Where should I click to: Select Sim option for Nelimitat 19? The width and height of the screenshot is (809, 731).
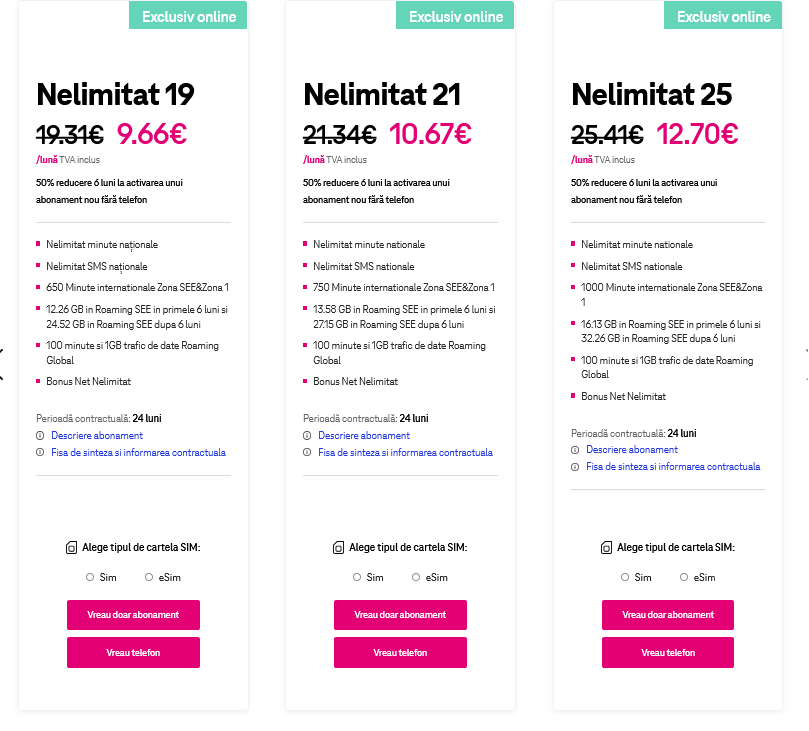tap(90, 577)
